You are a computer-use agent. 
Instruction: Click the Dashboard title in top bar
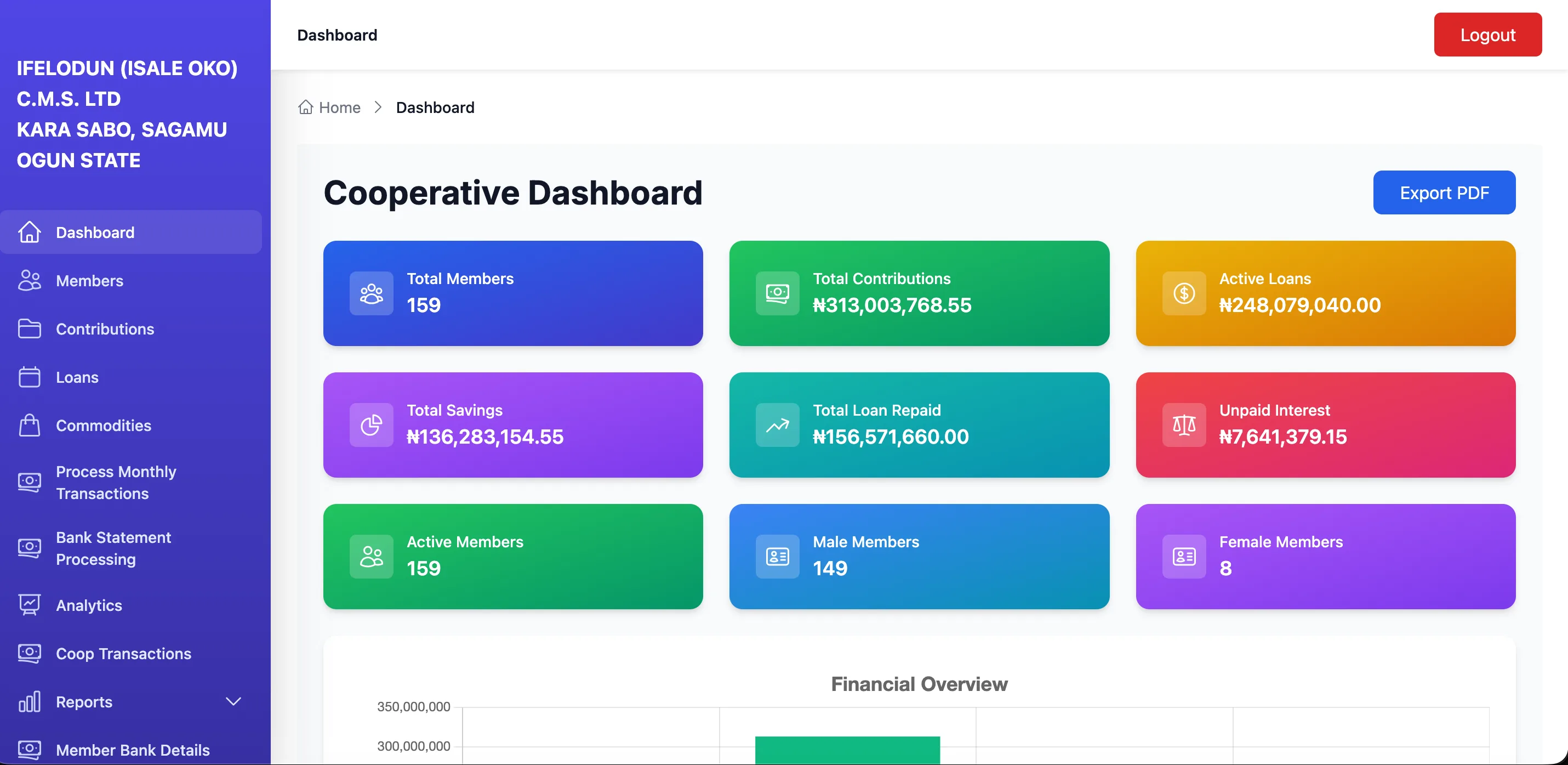point(337,35)
